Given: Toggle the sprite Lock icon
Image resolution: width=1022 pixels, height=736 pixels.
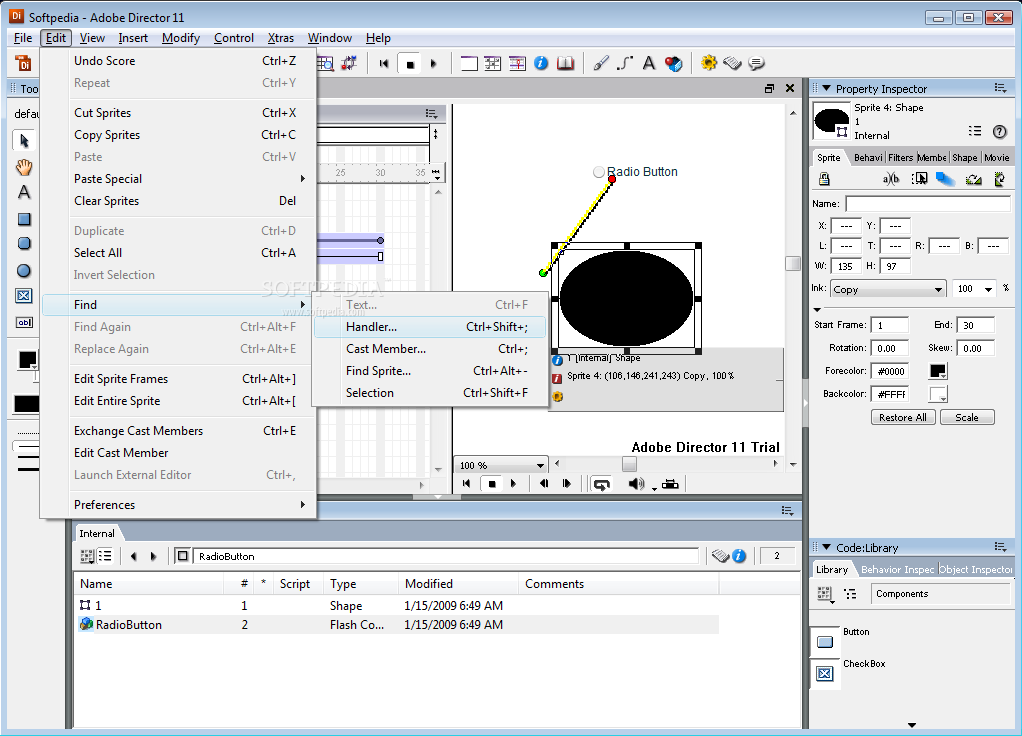Looking at the screenshot, I should coord(824,179).
